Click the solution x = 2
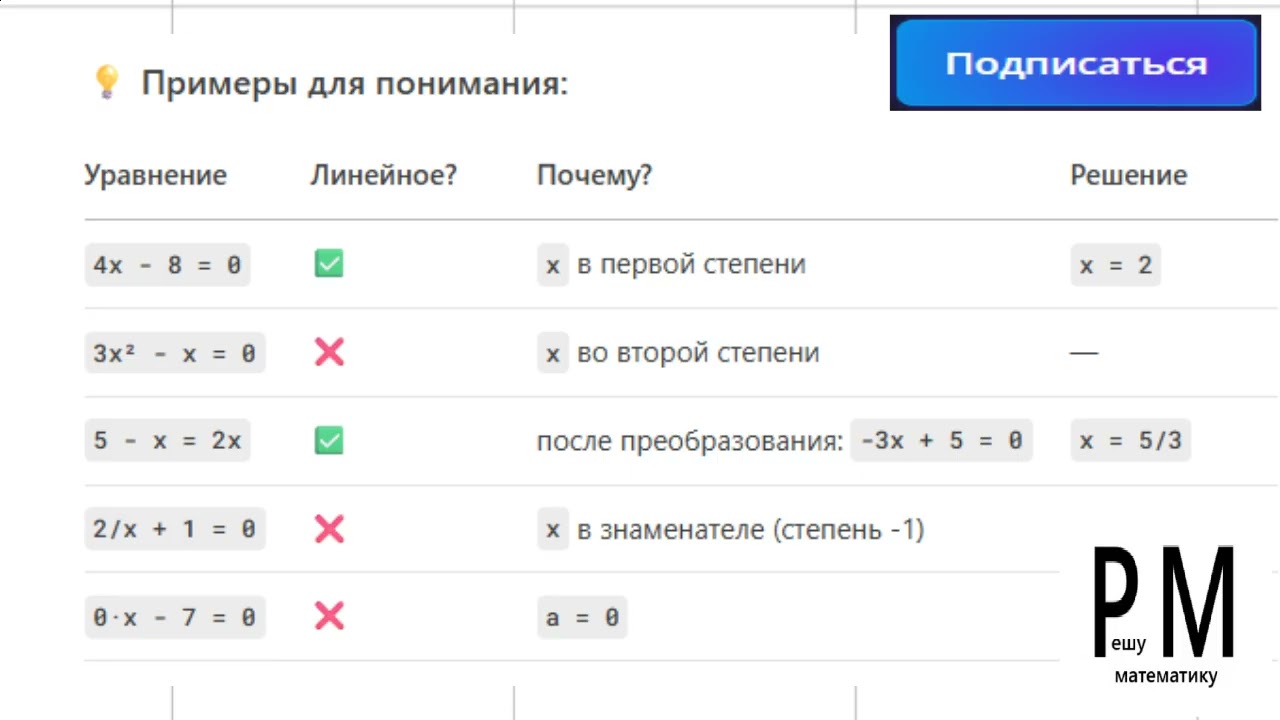 (x=1116, y=265)
